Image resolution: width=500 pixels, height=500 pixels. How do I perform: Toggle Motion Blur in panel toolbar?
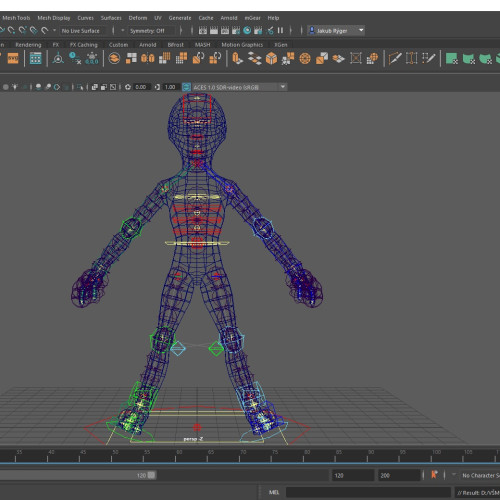click(48, 87)
